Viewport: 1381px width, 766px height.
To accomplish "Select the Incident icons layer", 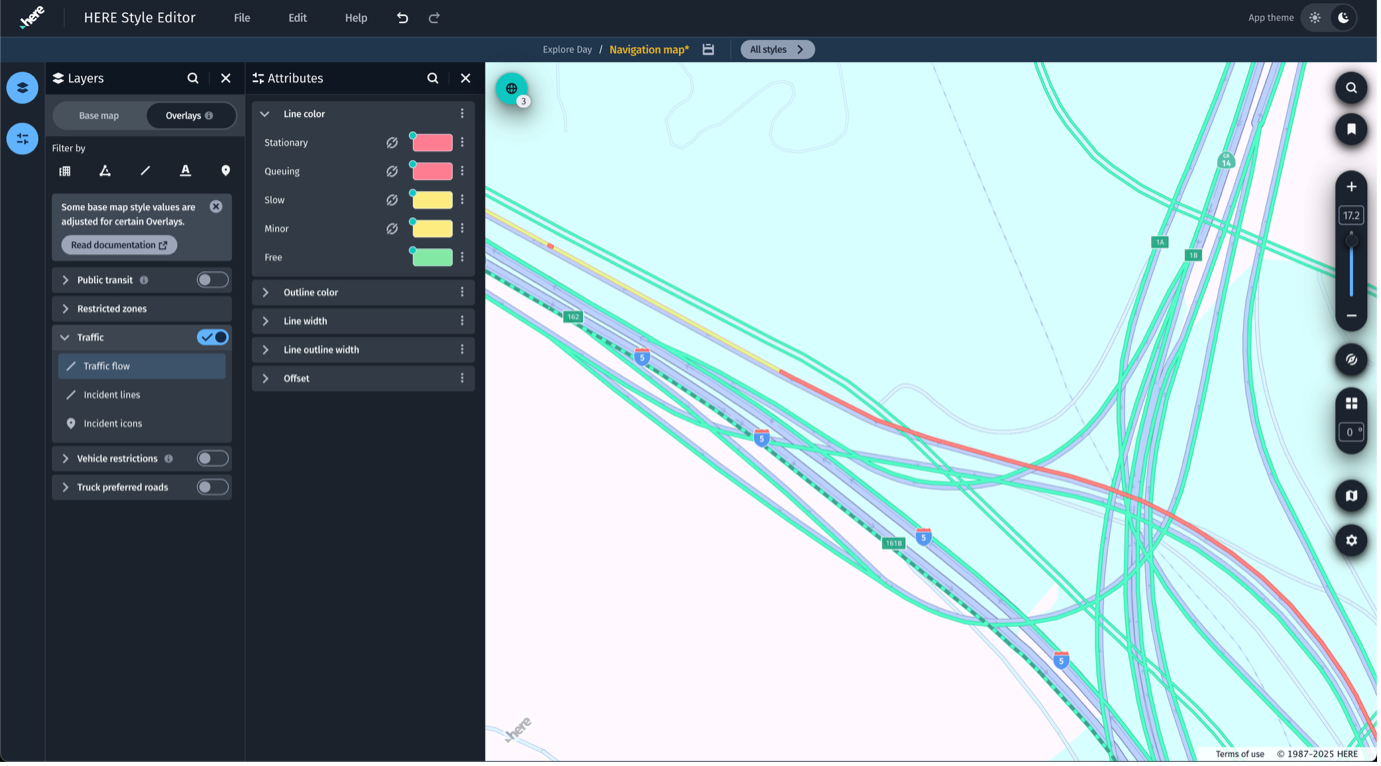I will coord(142,424).
